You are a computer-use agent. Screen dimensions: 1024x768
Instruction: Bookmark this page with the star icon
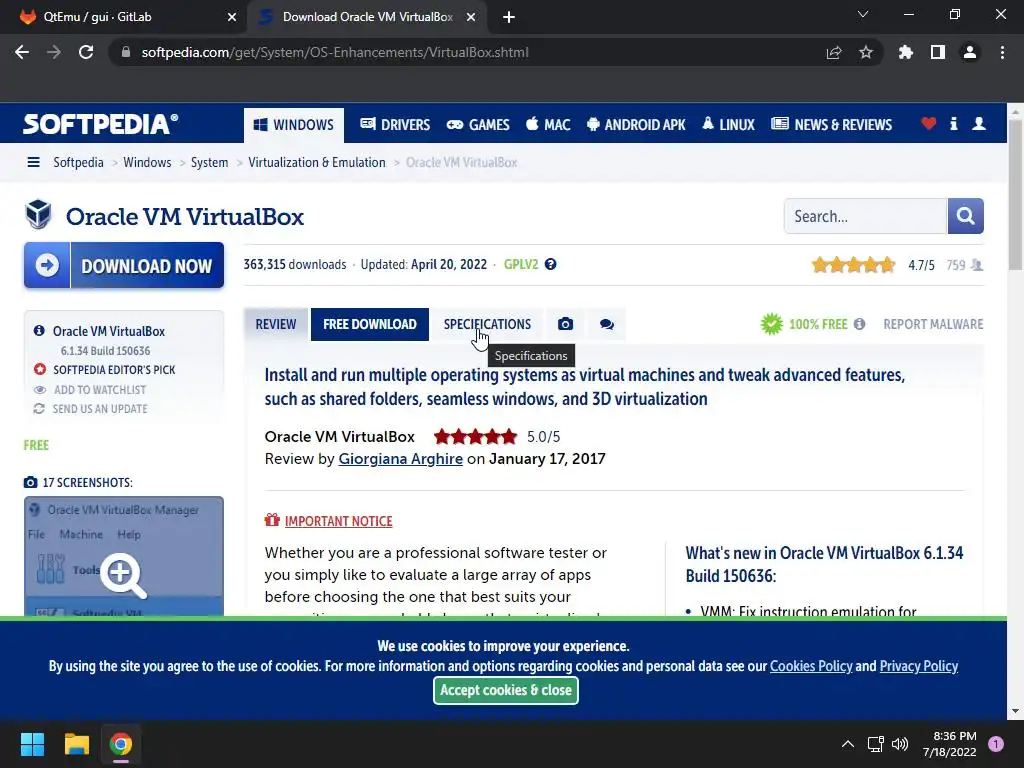coord(866,52)
